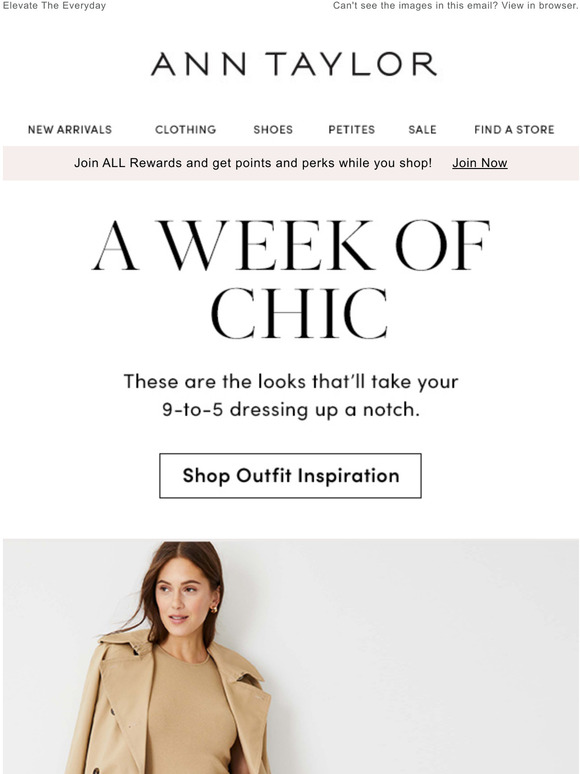Click the model's tan knit top
The image size is (580, 774).
coord(190,716)
